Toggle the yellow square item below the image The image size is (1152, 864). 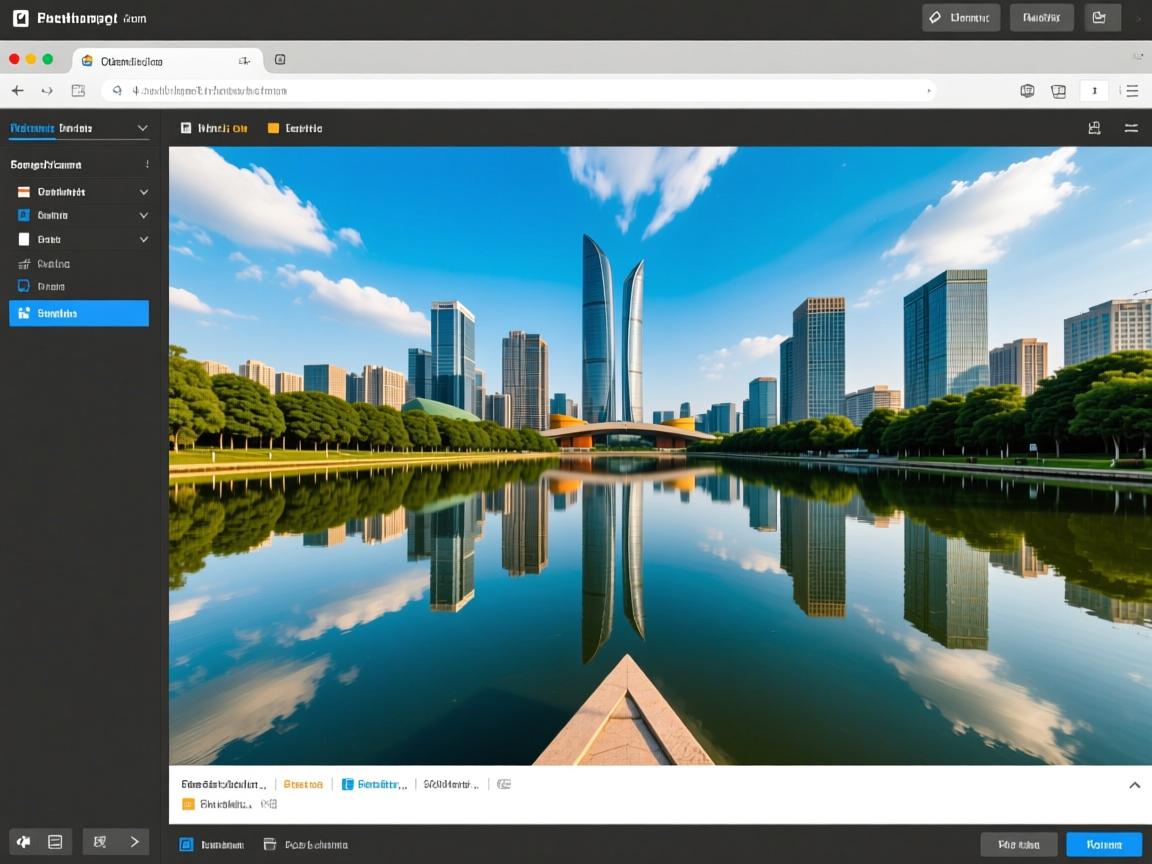(188, 804)
